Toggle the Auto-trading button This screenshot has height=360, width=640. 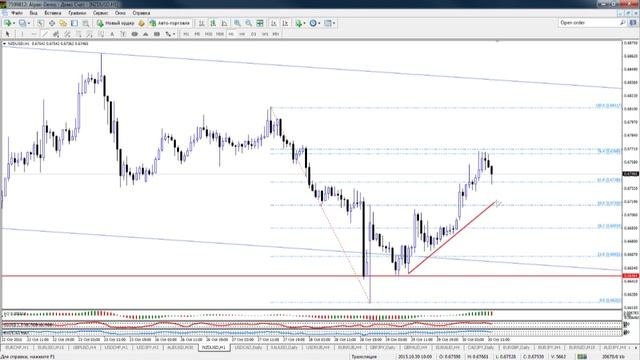[170, 23]
